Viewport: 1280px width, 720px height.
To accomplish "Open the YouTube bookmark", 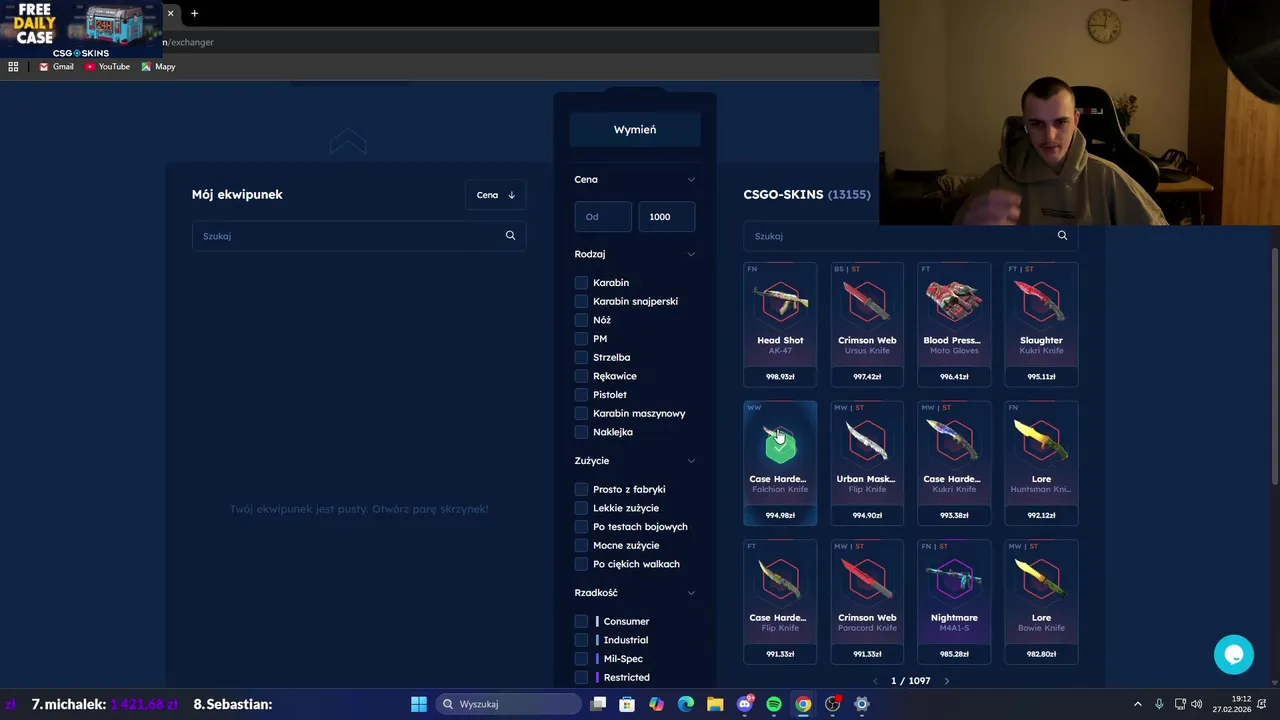I will pyautogui.click(x=107, y=67).
